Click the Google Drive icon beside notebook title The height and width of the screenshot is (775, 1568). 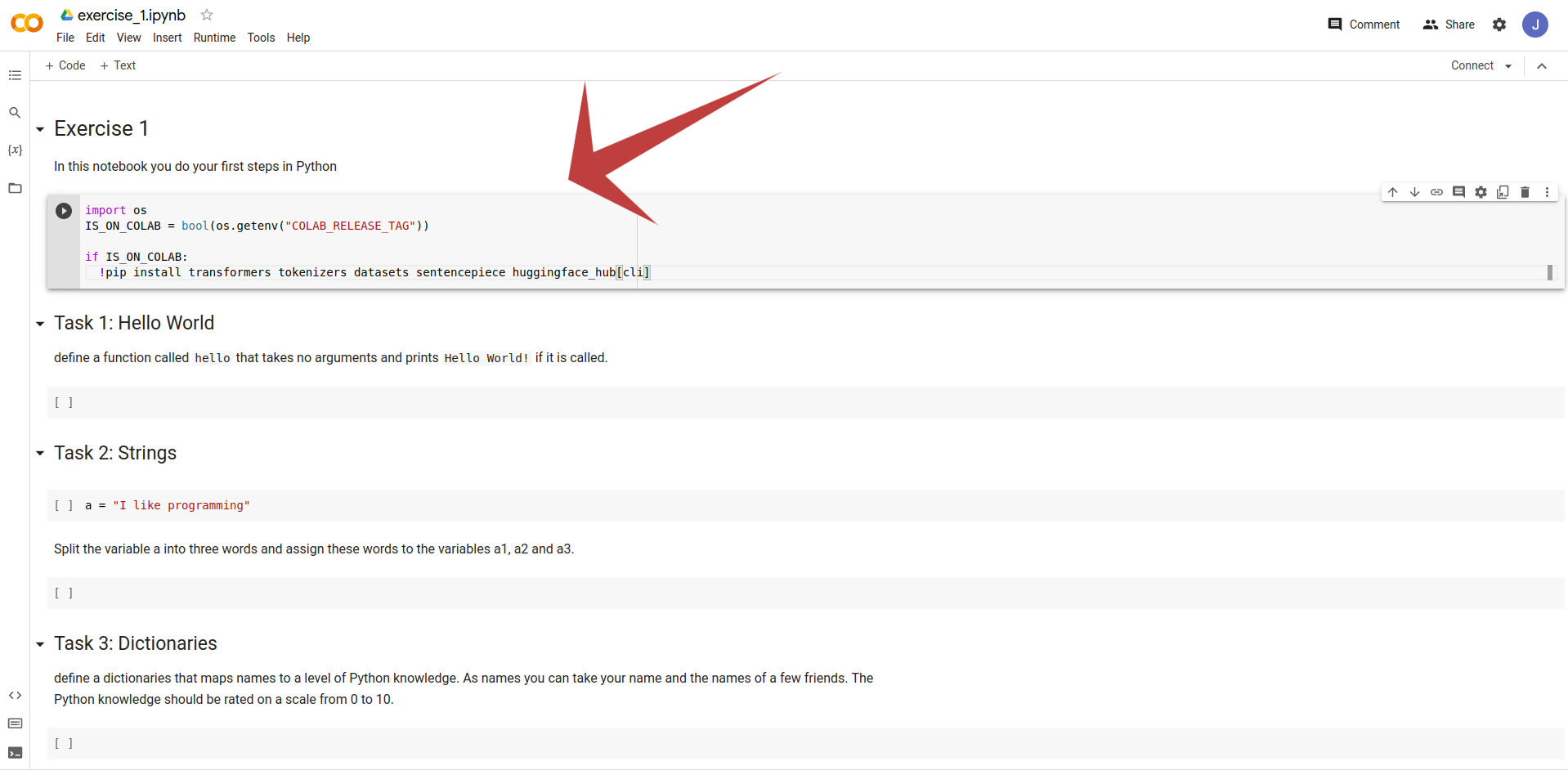(67, 15)
